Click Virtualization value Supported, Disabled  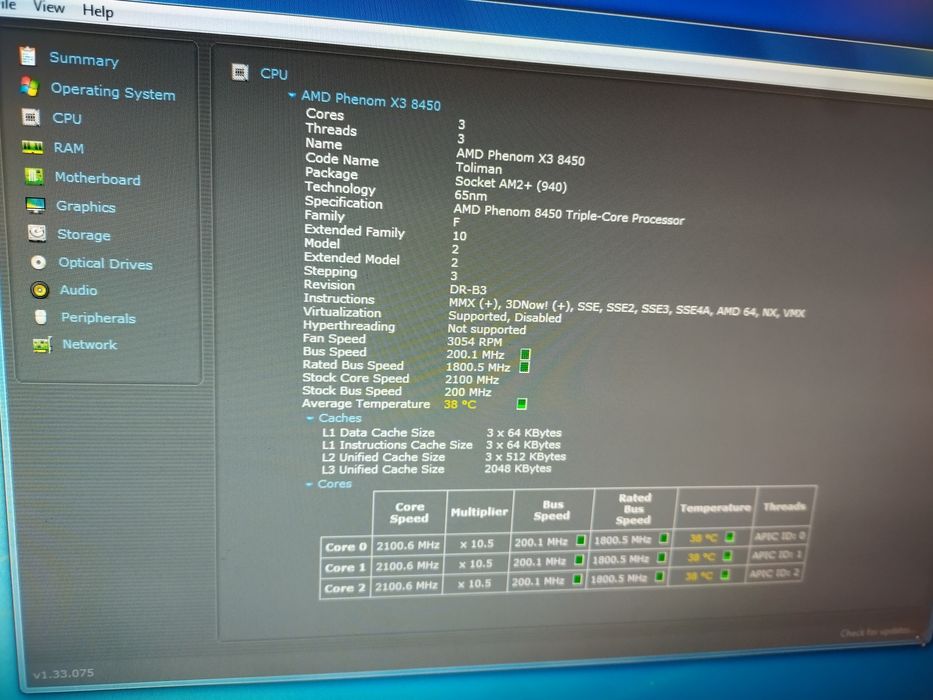505,317
